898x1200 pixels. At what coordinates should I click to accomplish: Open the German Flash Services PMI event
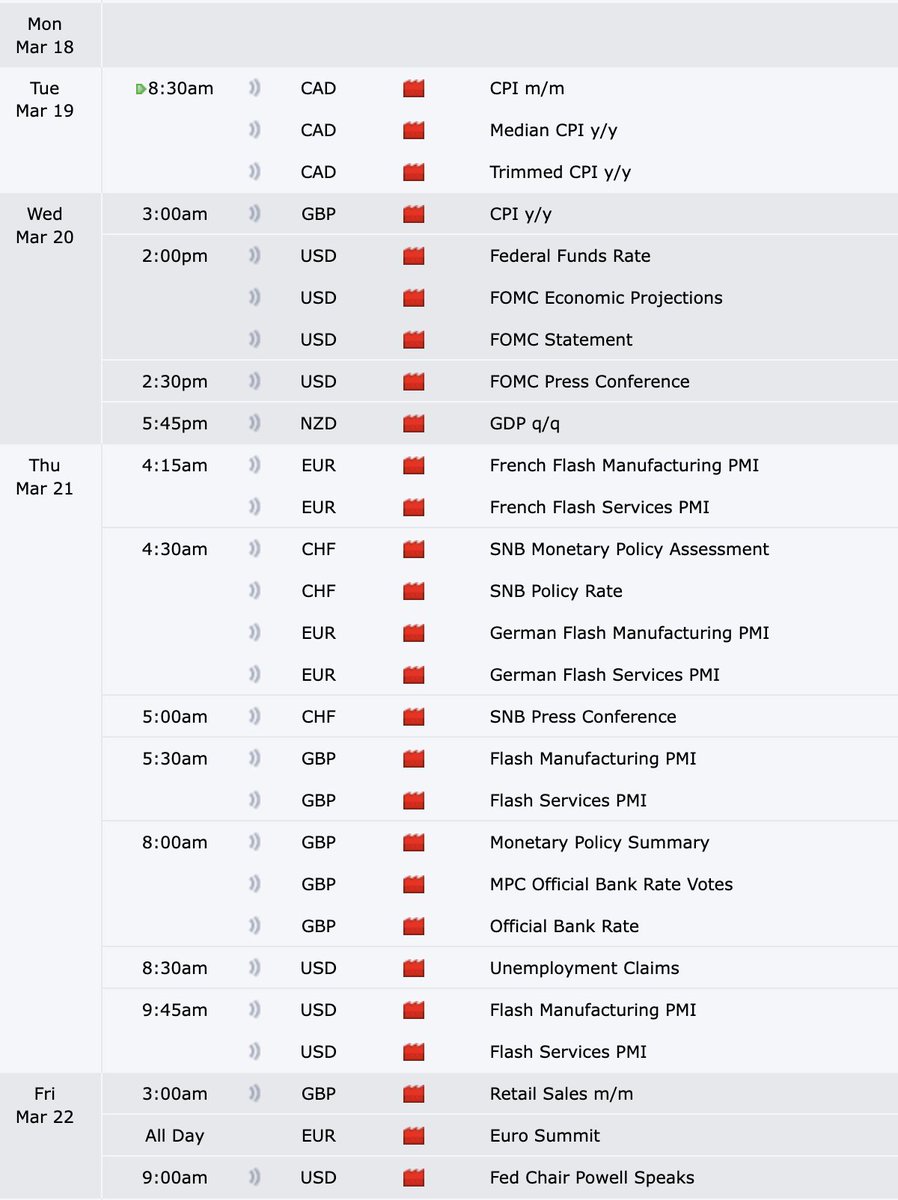605,675
